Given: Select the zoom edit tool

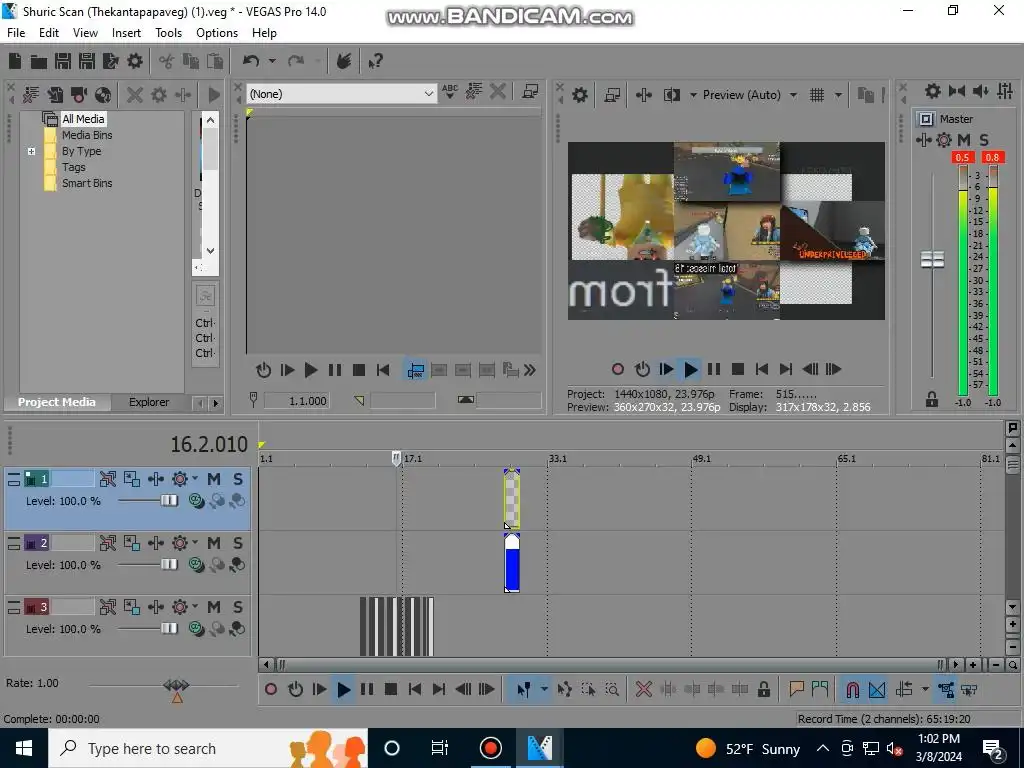Looking at the screenshot, I should 612,689.
